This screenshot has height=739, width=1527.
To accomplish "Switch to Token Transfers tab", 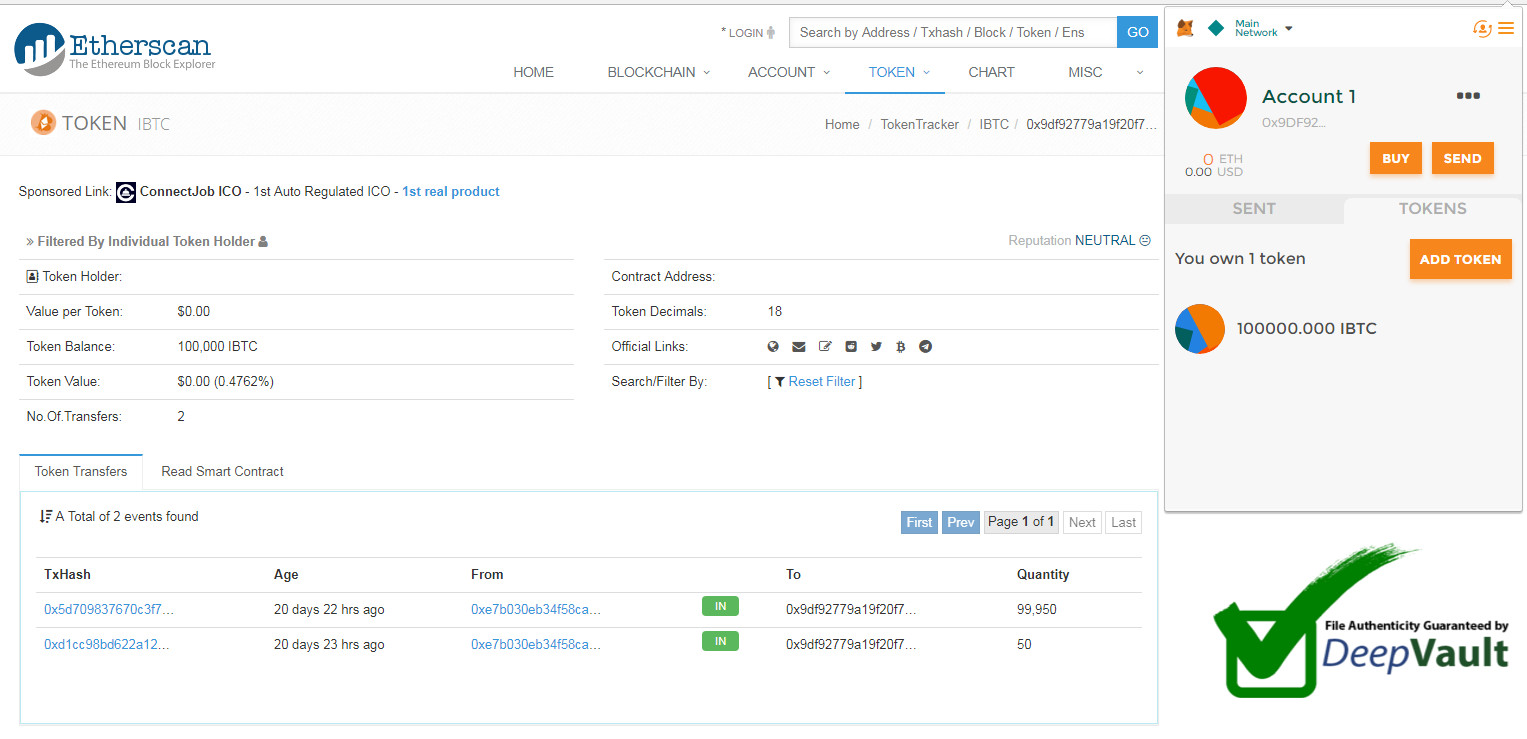I will (x=81, y=472).
